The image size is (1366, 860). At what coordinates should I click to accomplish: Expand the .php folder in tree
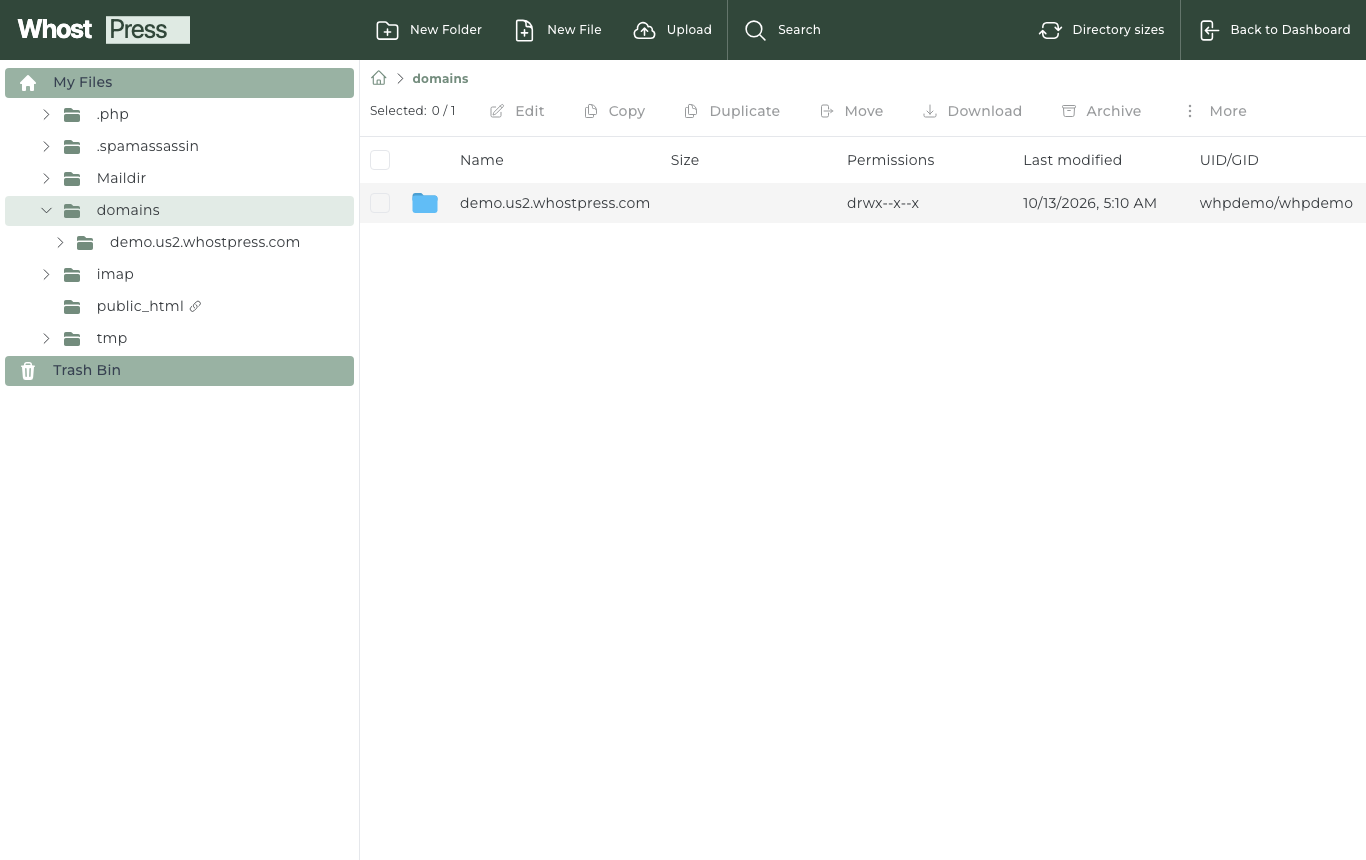click(46, 115)
